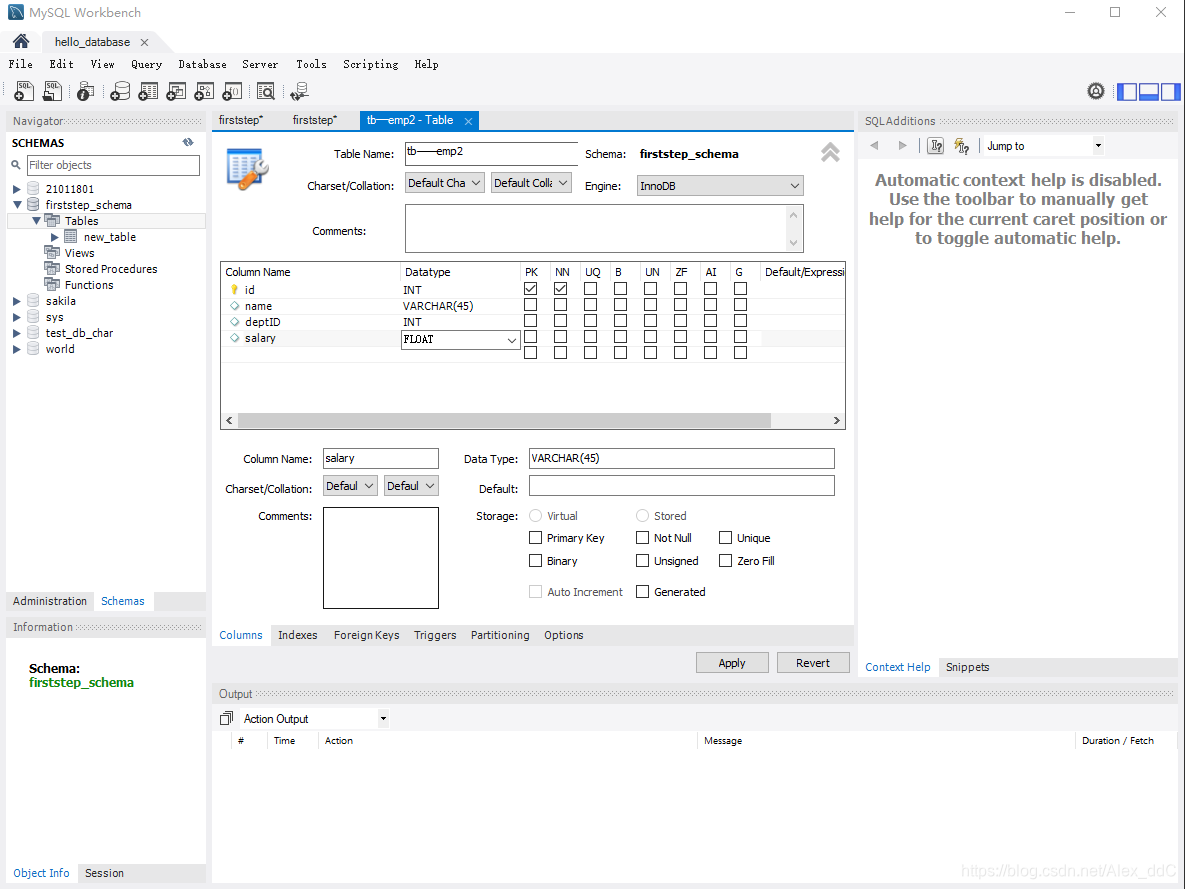Open the Engine InnoDB dropdown

coord(719,185)
